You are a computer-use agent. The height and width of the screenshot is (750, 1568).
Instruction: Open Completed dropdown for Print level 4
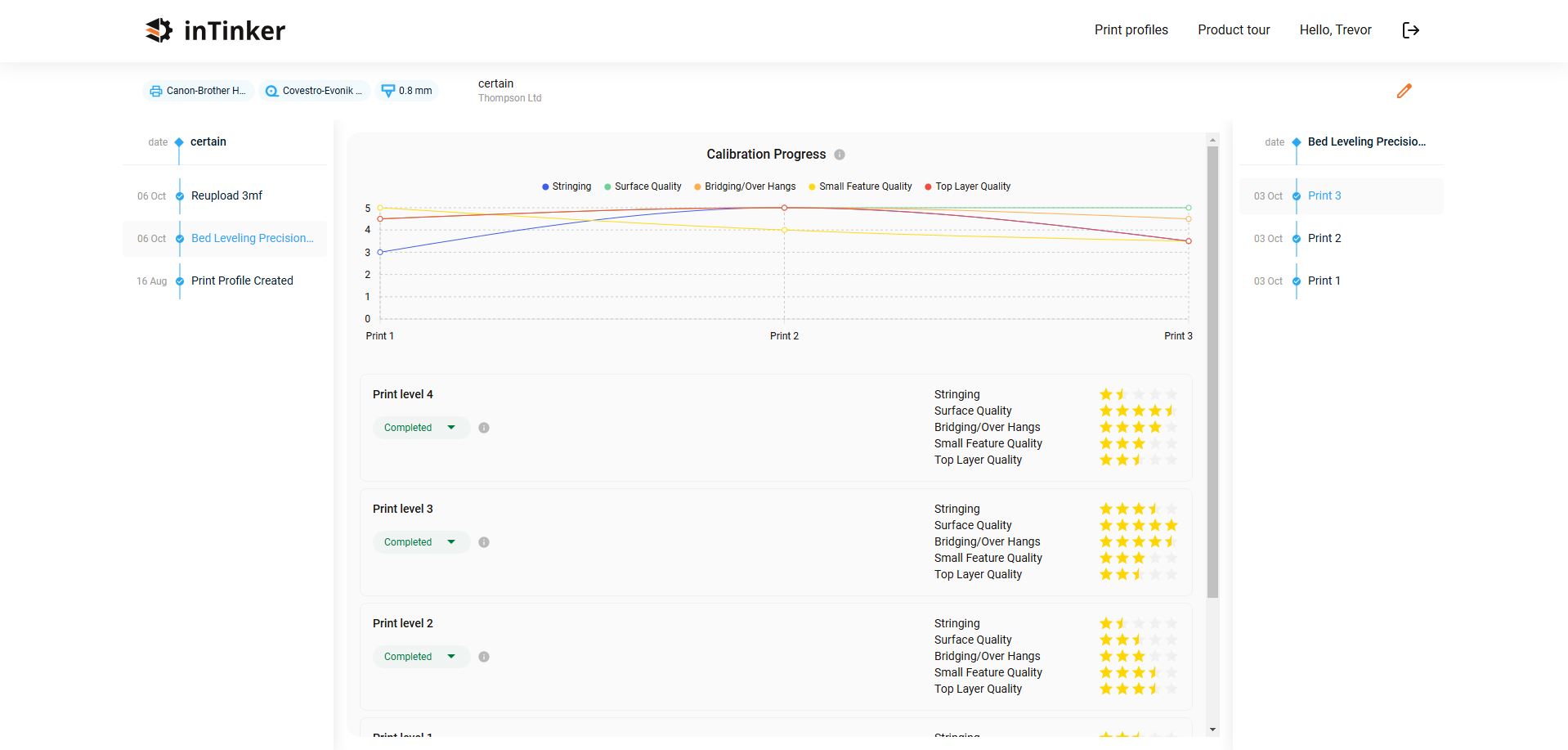coord(421,428)
